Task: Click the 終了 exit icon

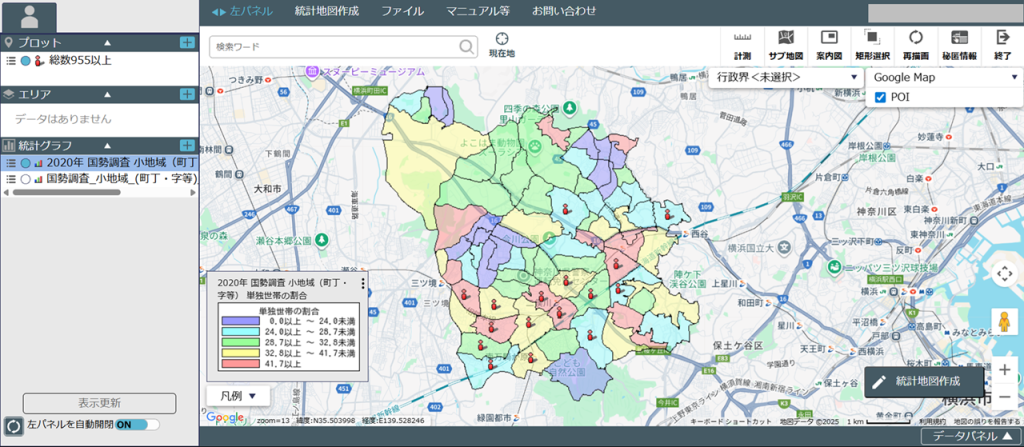Action: [x=1002, y=44]
